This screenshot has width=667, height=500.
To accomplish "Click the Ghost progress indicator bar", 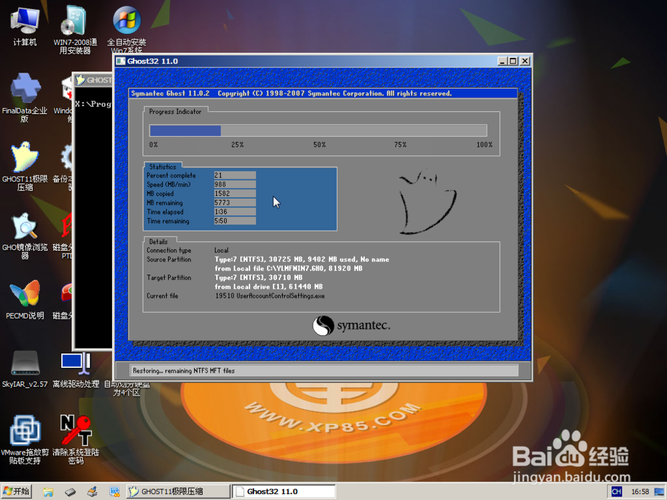I will (318, 130).
